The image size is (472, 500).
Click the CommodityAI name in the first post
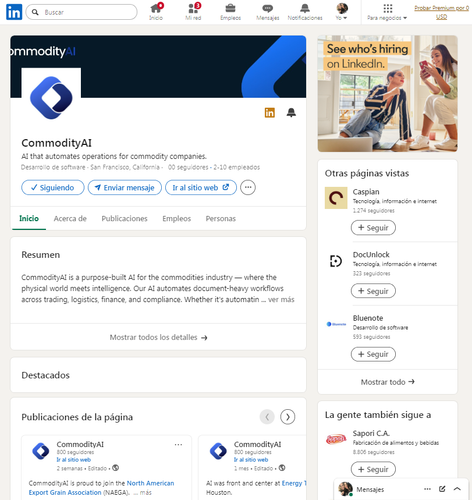[x=80, y=444]
